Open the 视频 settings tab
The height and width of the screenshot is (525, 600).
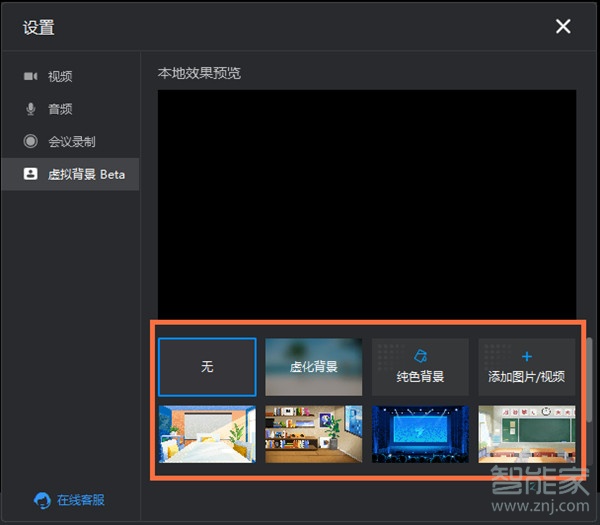[60, 76]
